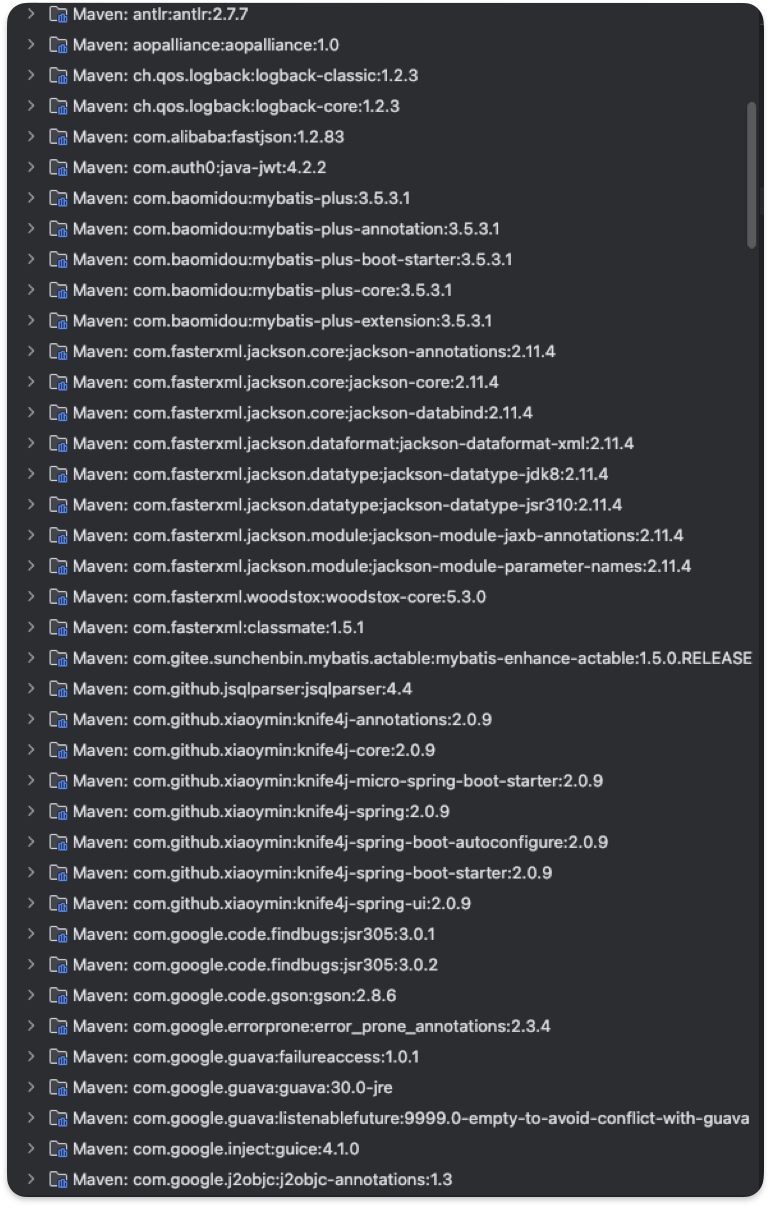Click the library icon for woodstox-core:5.3.0
The height and width of the screenshot is (1208, 770).
58,597
